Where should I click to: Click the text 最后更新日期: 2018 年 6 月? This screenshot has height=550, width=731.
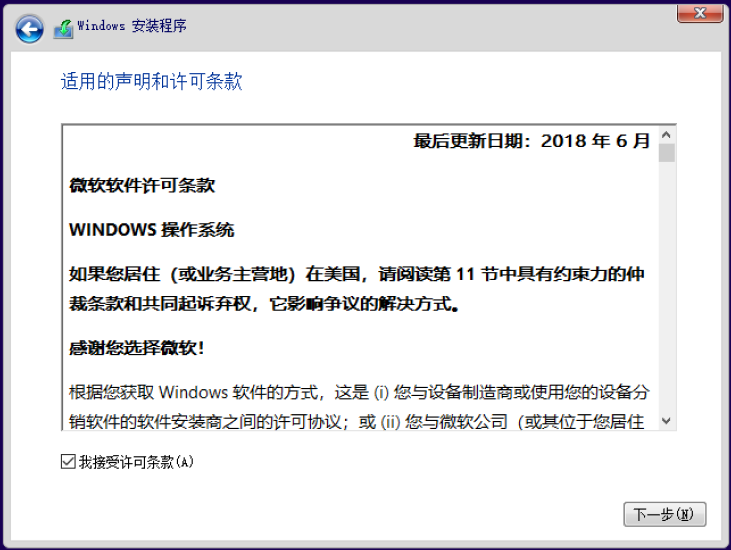click(x=531, y=141)
